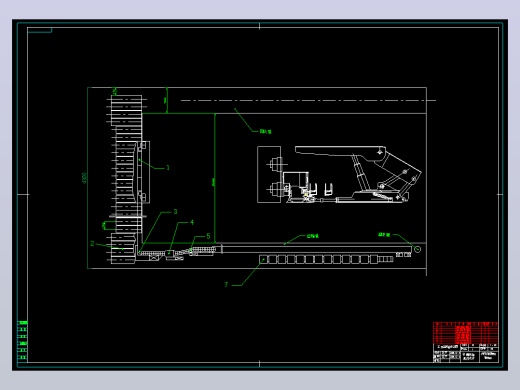Click the green callout number "7"
This screenshot has width=520, height=390.
click(x=226, y=285)
